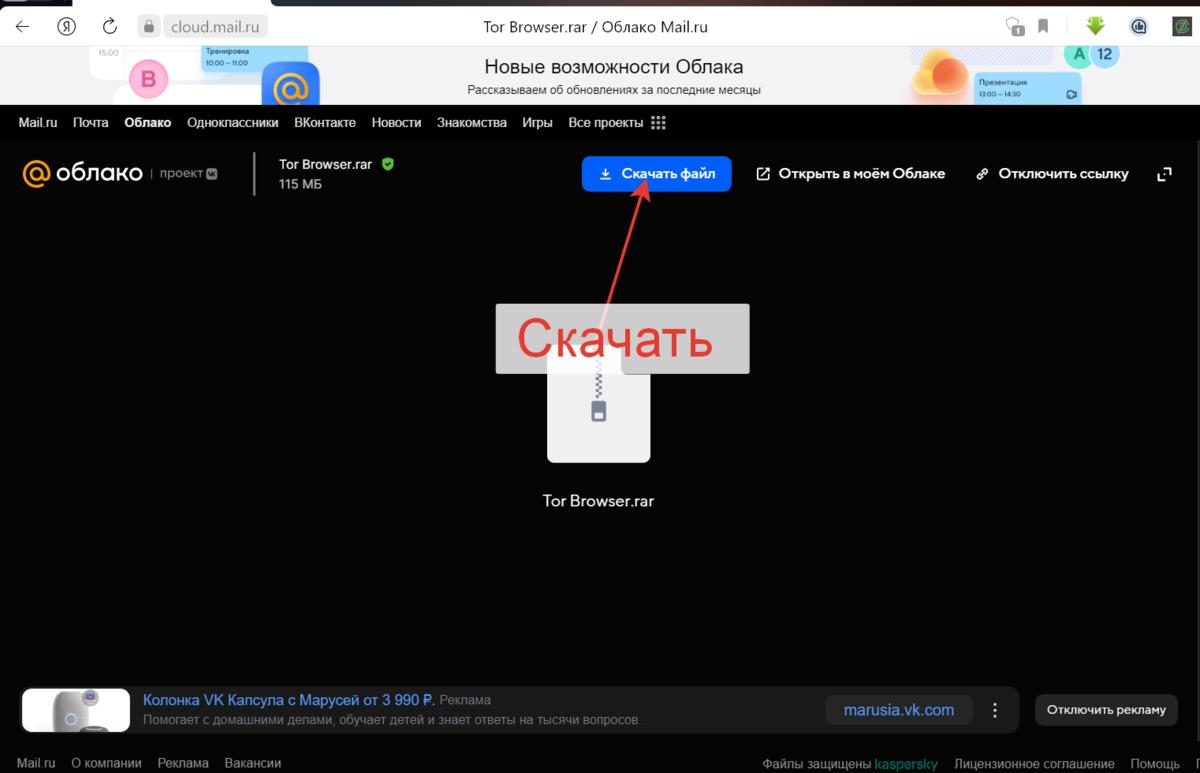Click the Облако logo
This screenshot has width=1200, height=773.
83,174
